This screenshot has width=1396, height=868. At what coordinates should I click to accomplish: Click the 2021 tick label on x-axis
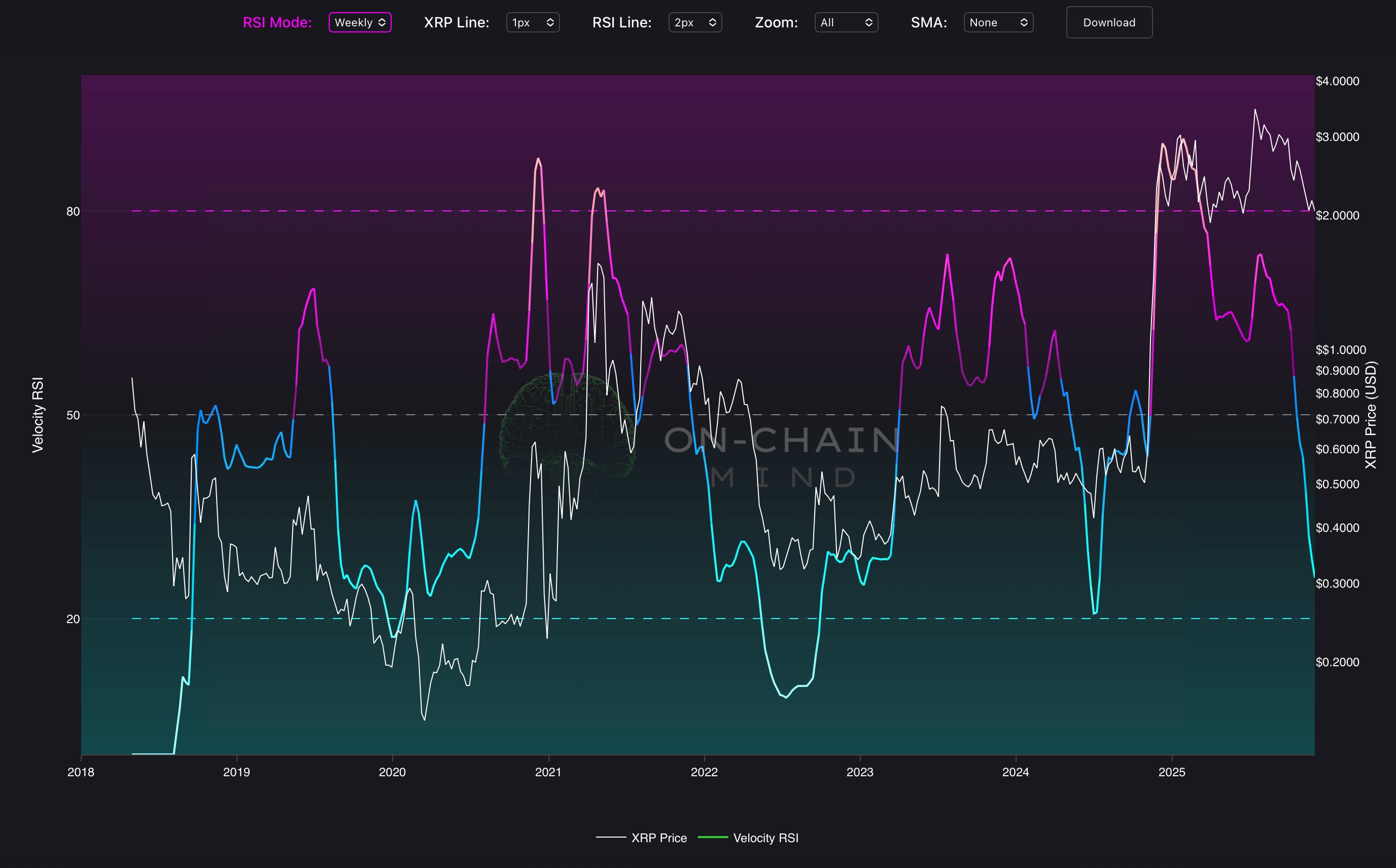(548, 772)
